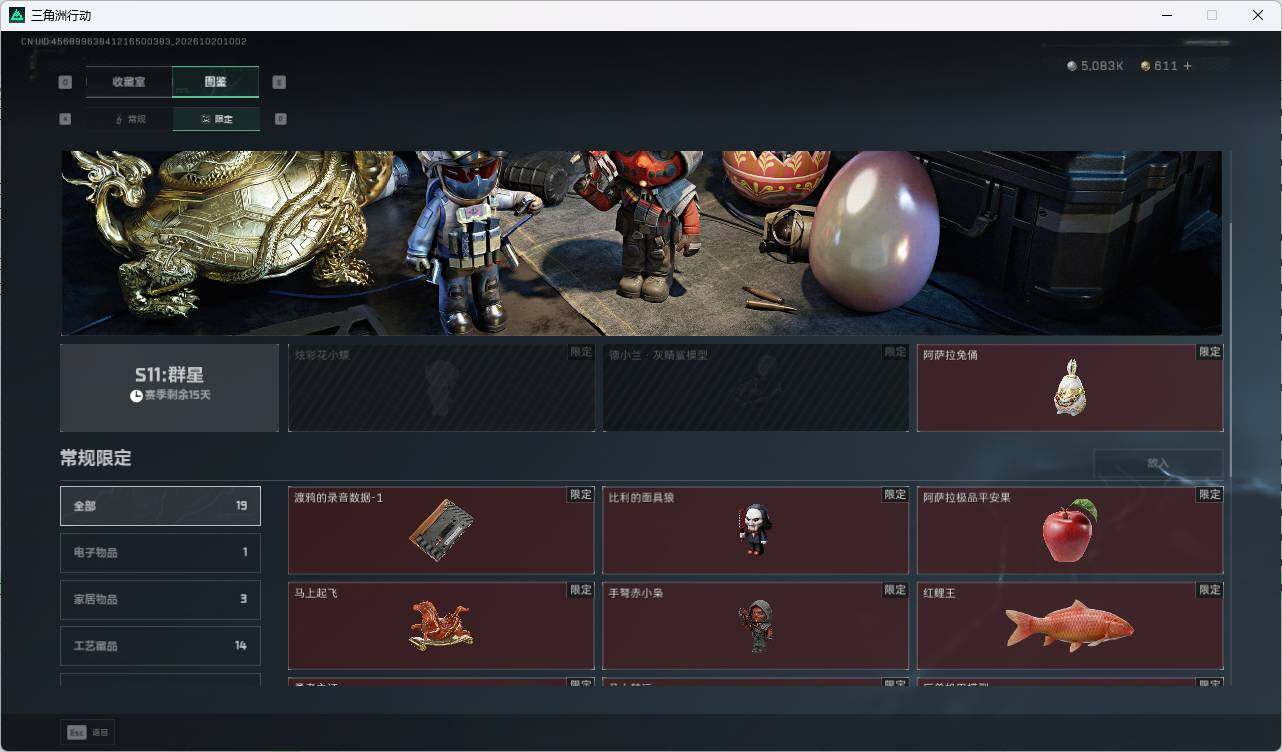Click the 马上起飞 item name
This screenshot has height=752, width=1282.
click(316, 593)
